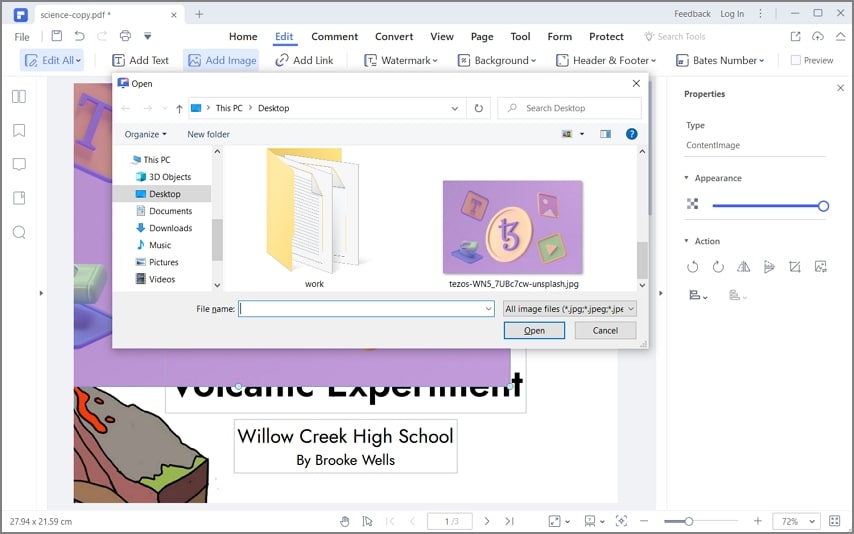Open the Home tab

(x=243, y=37)
